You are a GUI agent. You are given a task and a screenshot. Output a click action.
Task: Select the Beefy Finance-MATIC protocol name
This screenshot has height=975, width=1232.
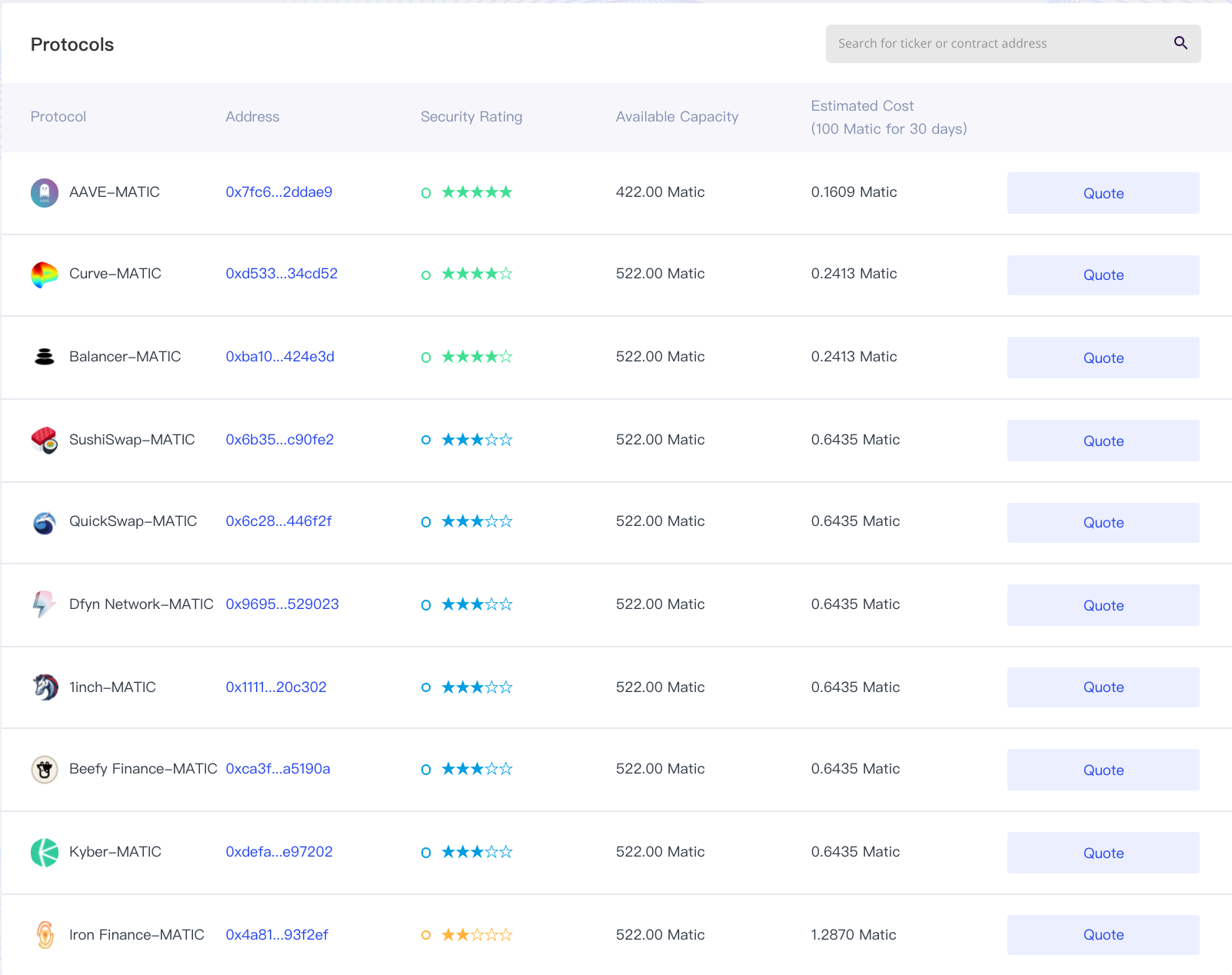pyautogui.click(x=143, y=769)
